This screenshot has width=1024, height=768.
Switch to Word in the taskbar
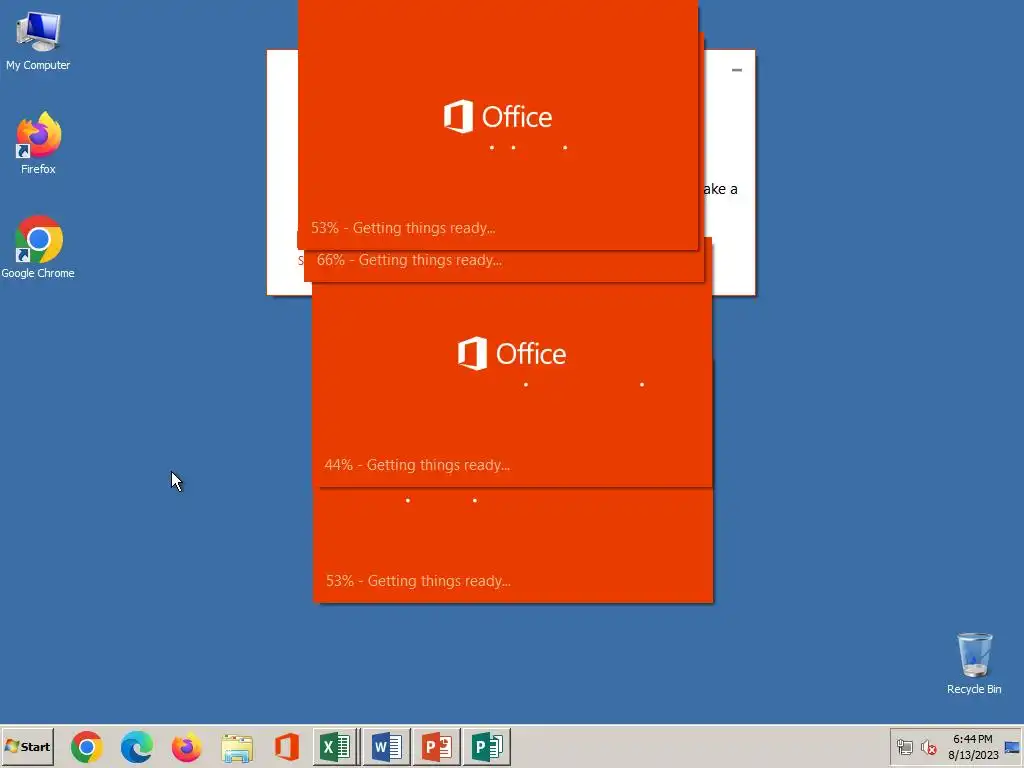(x=387, y=746)
